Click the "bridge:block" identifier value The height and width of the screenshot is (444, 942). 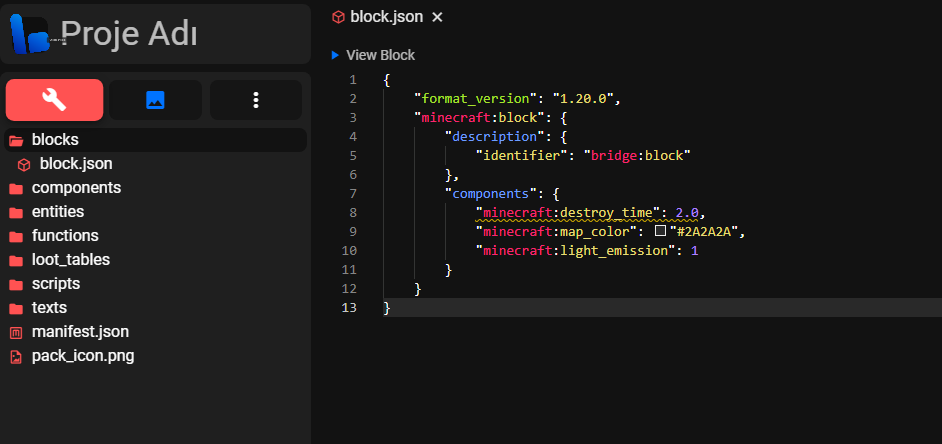point(637,156)
